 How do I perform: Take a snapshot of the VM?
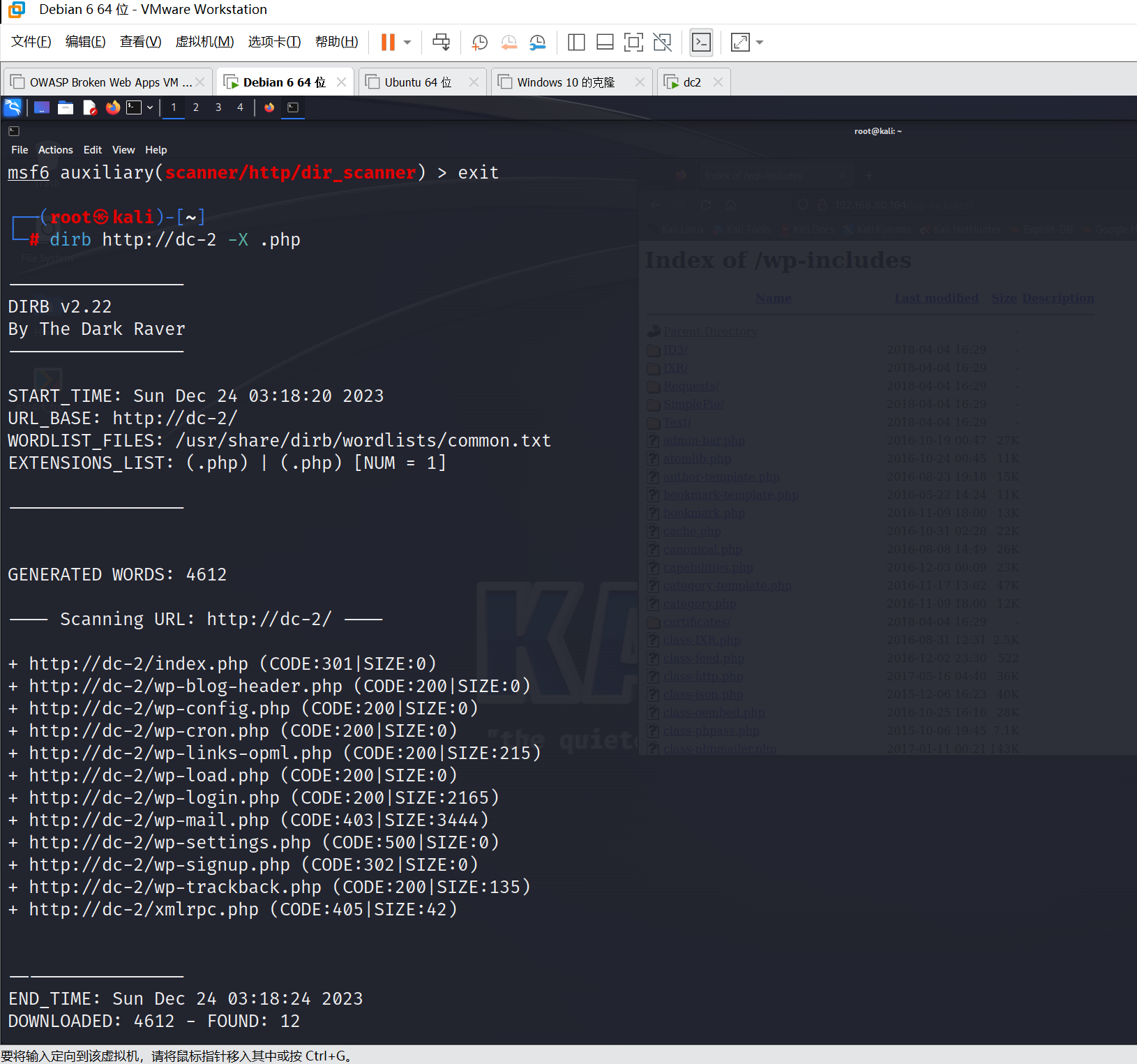click(x=480, y=43)
